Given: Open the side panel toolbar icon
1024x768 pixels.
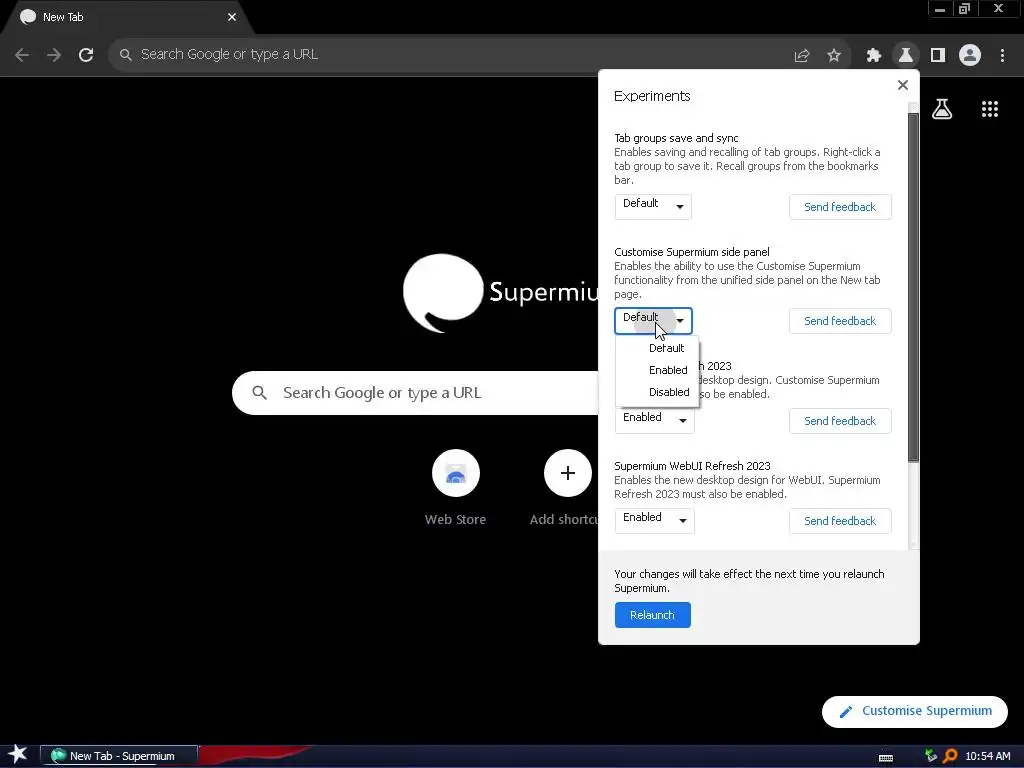Looking at the screenshot, I should 938,56.
